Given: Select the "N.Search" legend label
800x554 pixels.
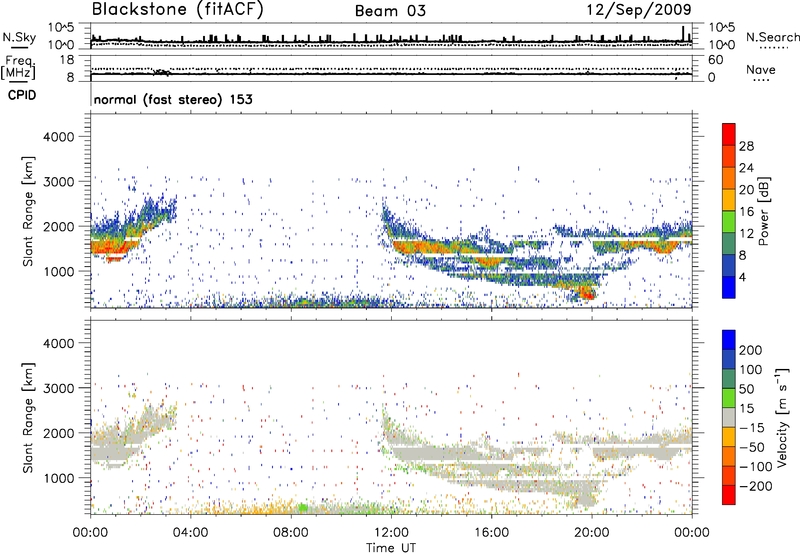Looking at the screenshot, I should [772, 37].
